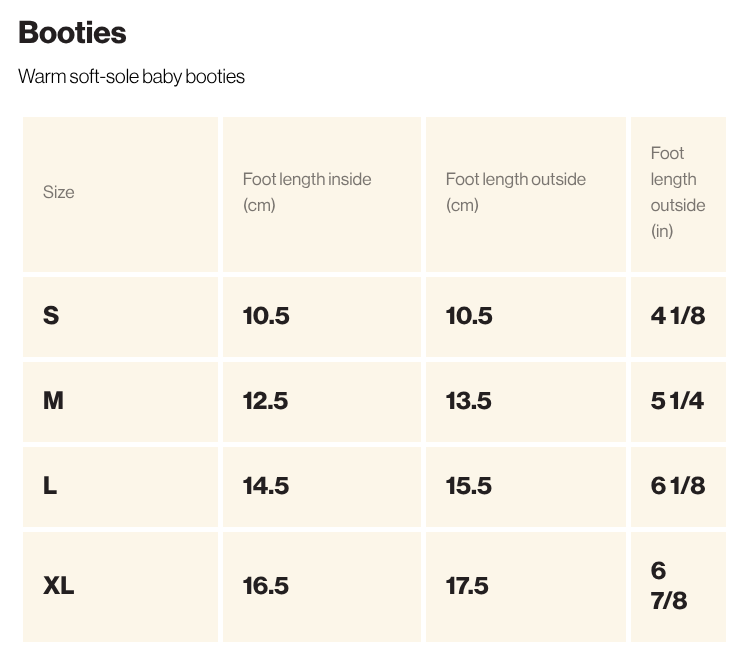Click the 'Foot length outside (in)' header
Screen dimensions: 743x658
677,192
